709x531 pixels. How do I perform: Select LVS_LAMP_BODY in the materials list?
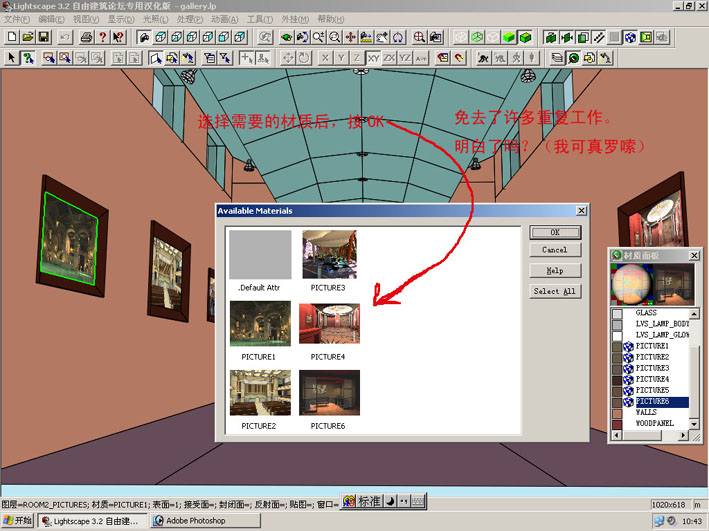(662, 324)
